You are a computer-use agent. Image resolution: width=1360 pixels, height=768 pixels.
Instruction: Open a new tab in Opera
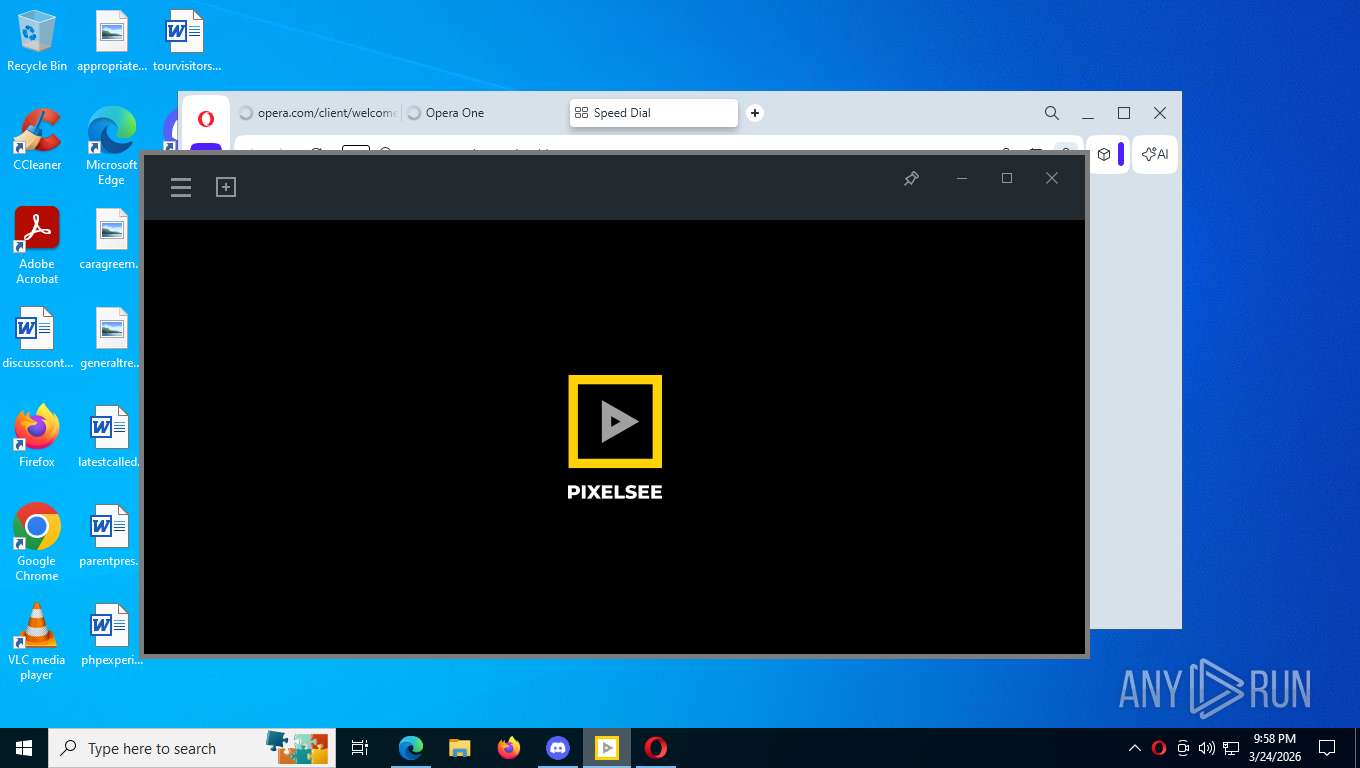pos(755,113)
